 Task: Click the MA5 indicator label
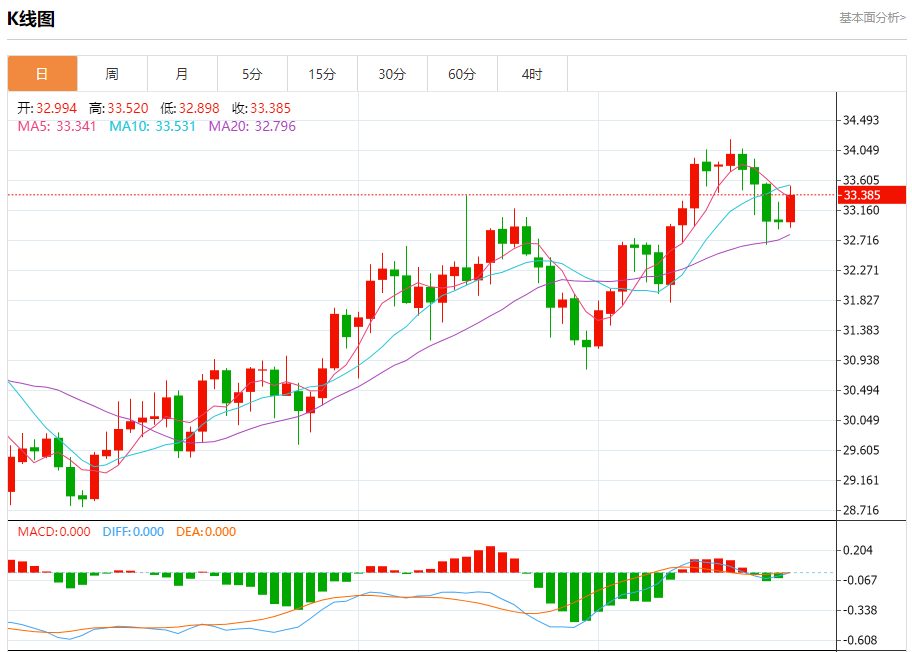click(57, 126)
